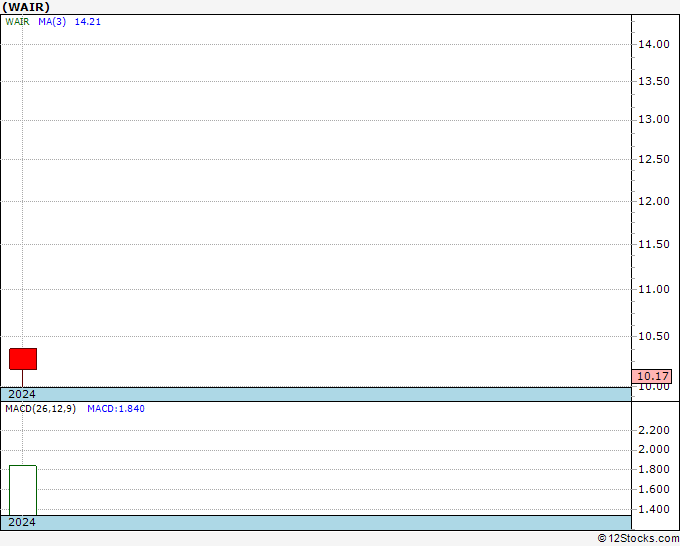Click the 11.00 price axis label
Viewport: 680px width, 546px height.
point(654,289)
